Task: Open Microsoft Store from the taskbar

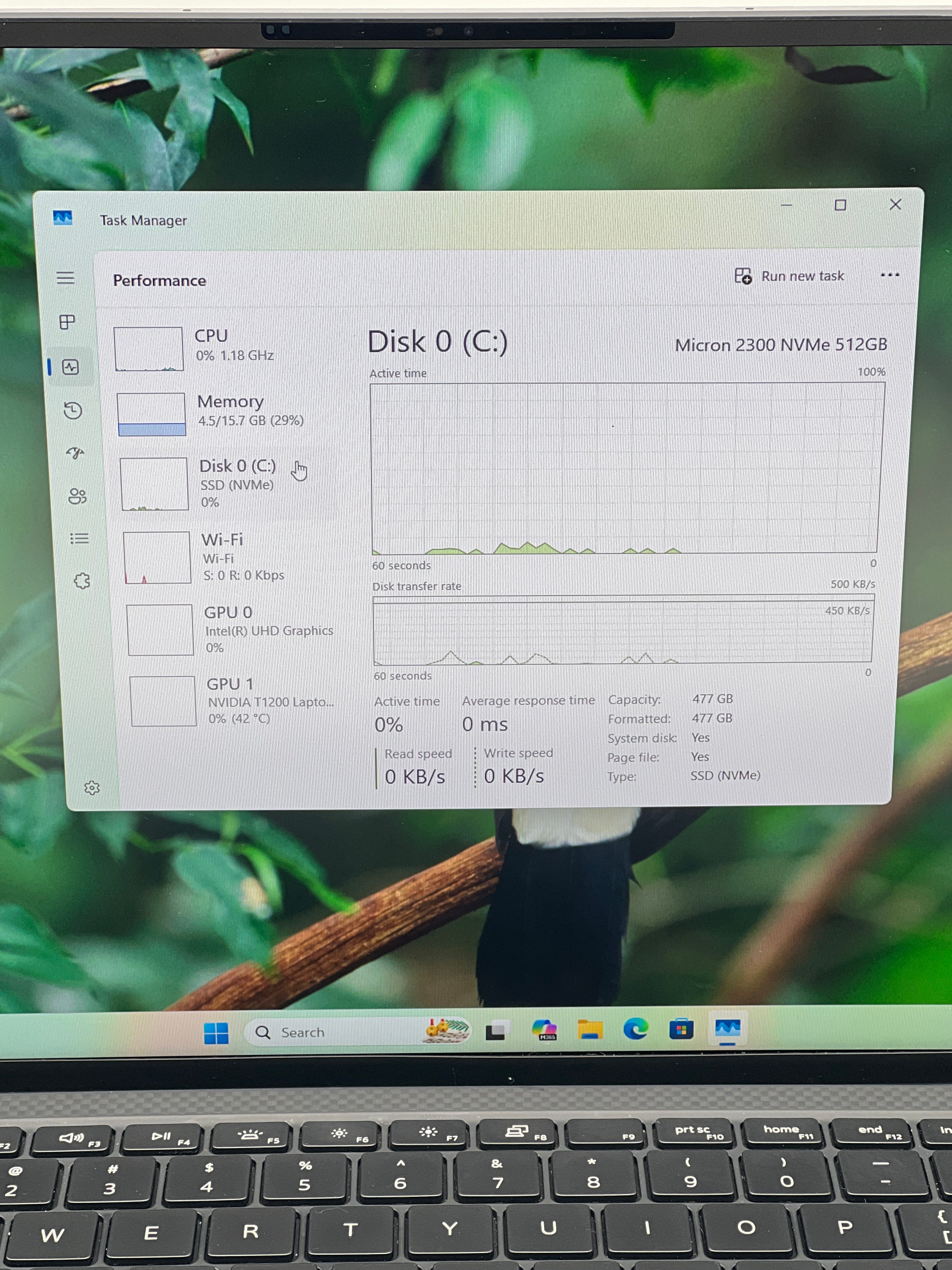Action: [681, 1029]
